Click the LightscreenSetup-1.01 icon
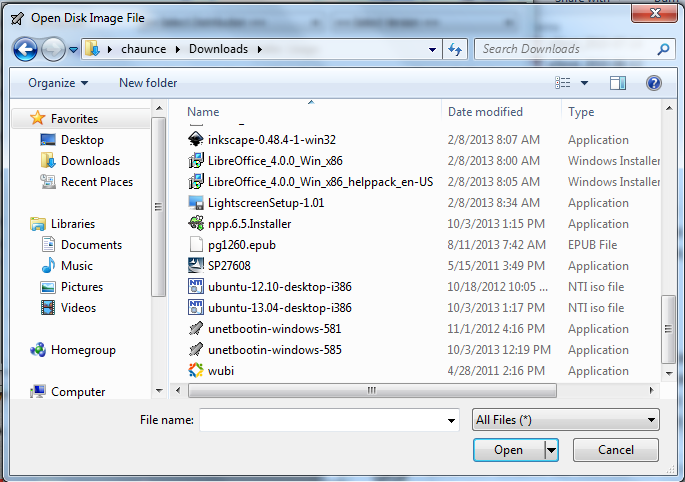This screenshot has width=685, height=482. click(x=196, y=202)
